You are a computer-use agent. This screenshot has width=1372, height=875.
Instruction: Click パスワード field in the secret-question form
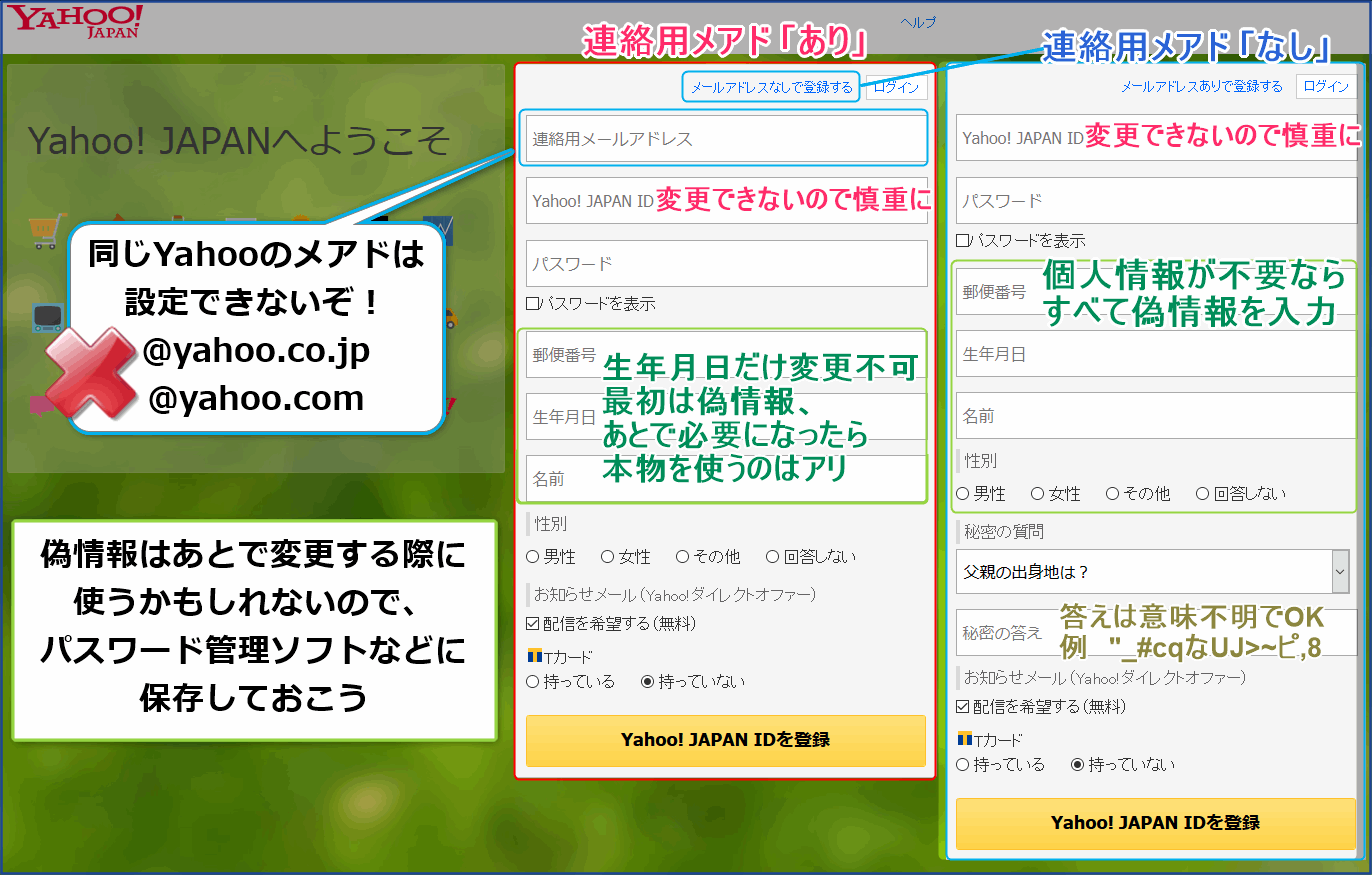(1156, 201)
